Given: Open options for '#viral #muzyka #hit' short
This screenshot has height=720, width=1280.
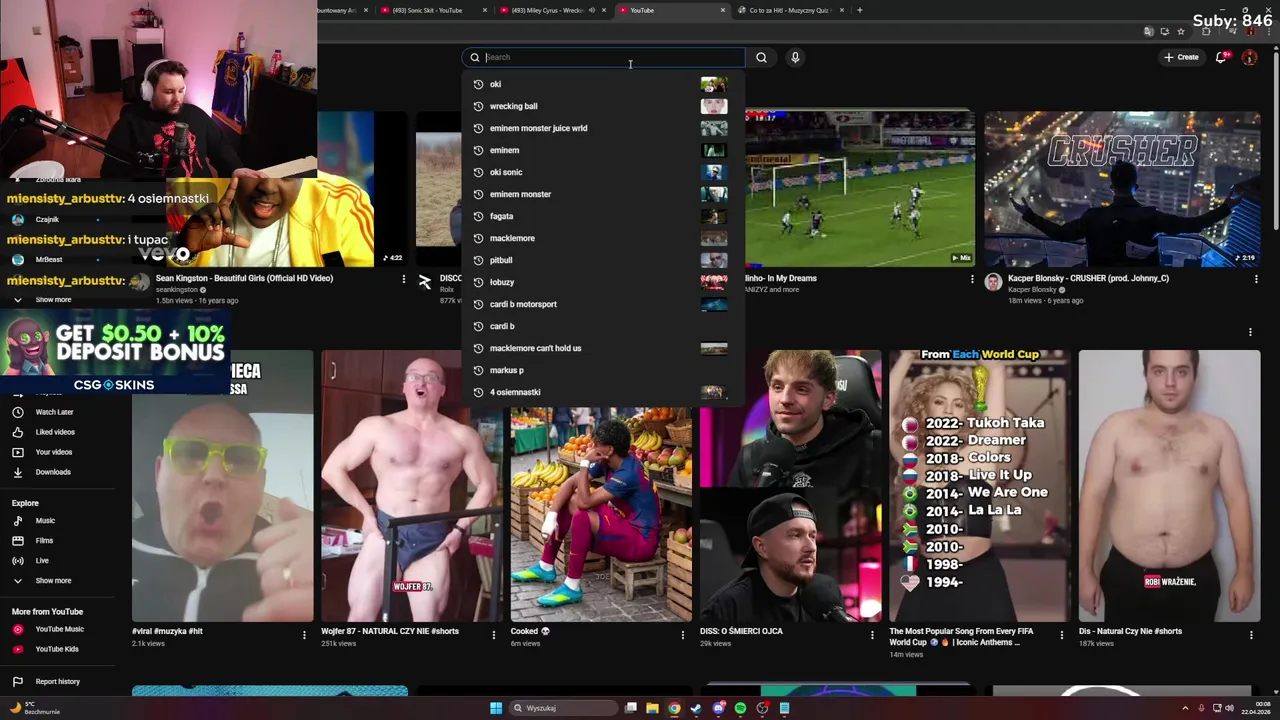Looking at the screenshot, I should click(304, 634).
